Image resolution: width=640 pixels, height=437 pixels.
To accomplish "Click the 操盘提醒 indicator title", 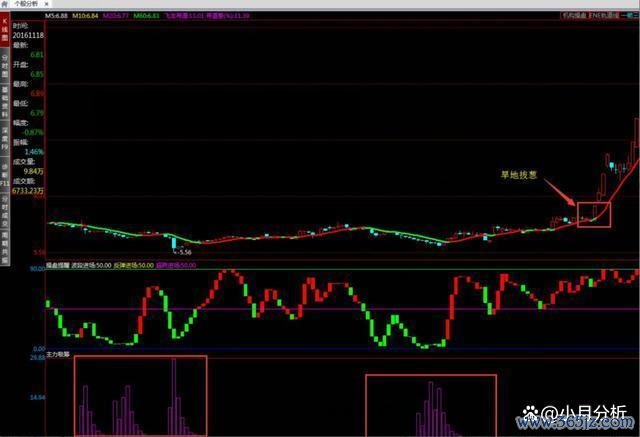I will point(58,265).
